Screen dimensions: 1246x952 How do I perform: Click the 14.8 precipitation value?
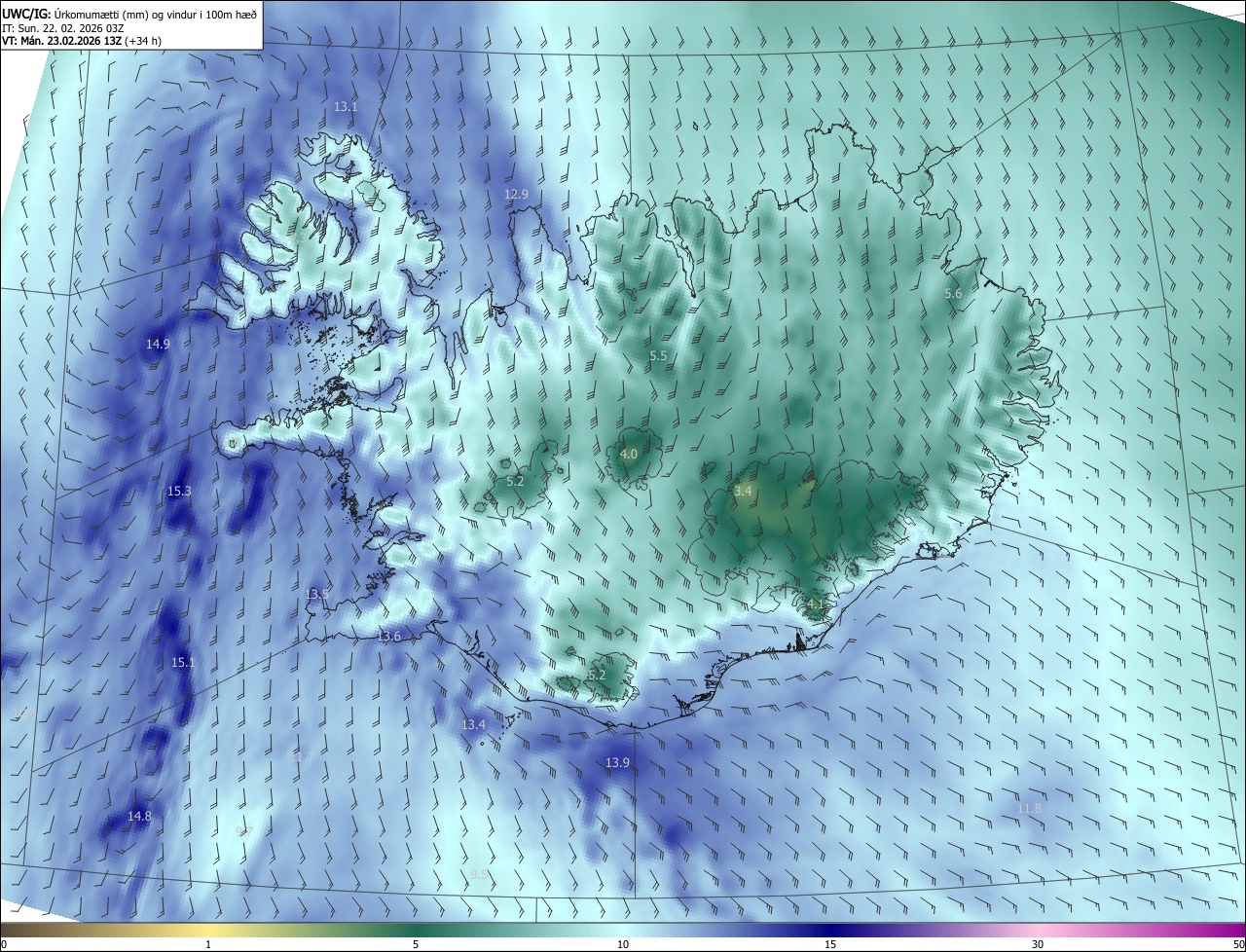coord(139,817)
